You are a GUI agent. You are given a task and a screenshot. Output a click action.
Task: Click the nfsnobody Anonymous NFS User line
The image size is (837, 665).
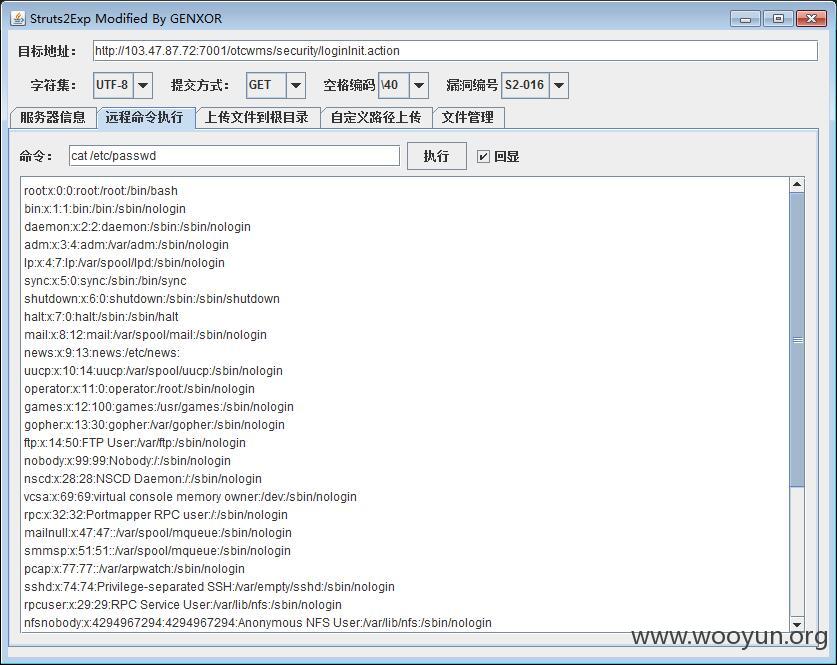pyautogui.click(x=258, y=623)
